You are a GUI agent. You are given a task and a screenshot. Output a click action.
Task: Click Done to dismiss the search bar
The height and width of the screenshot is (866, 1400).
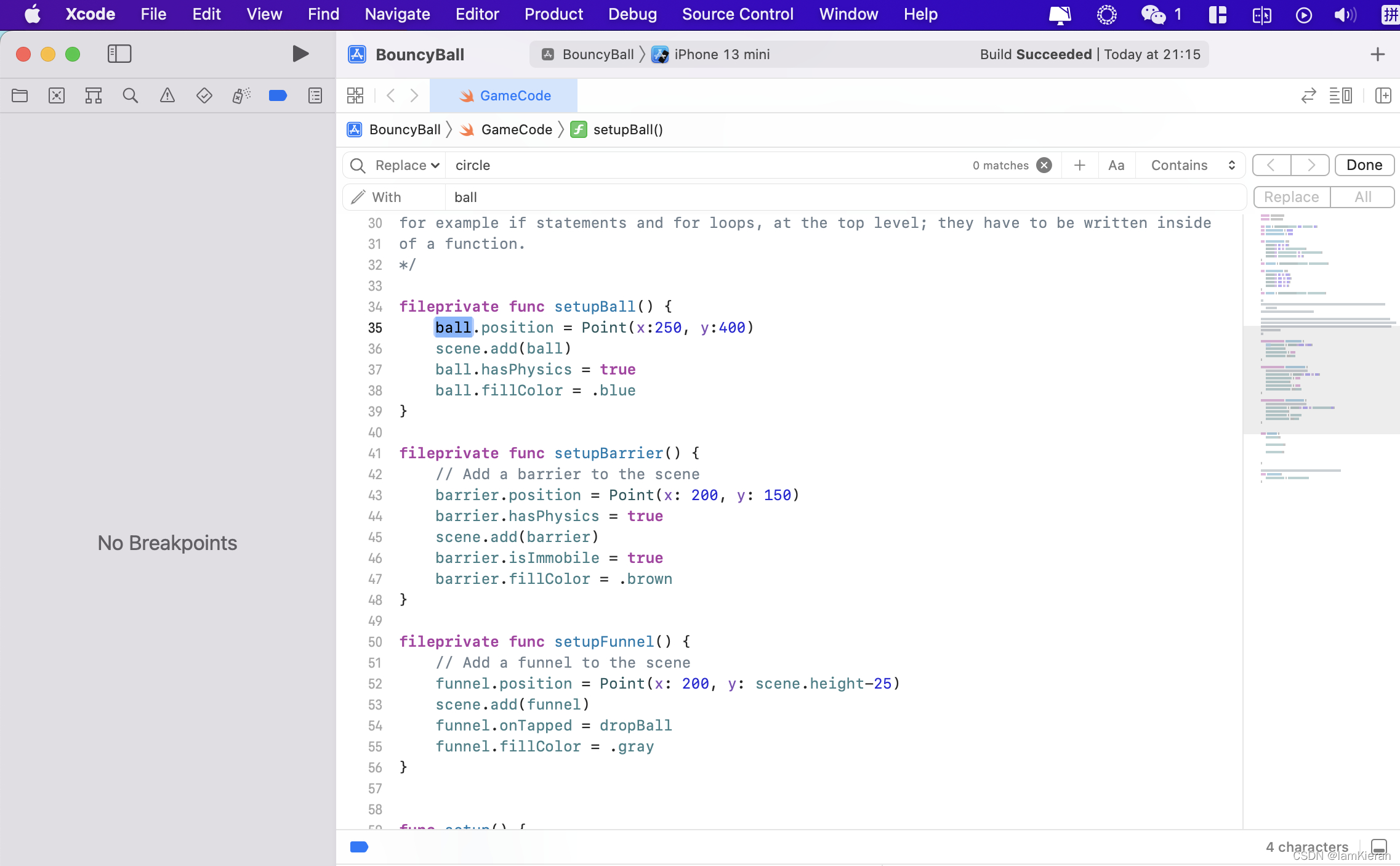(1365, 165)
